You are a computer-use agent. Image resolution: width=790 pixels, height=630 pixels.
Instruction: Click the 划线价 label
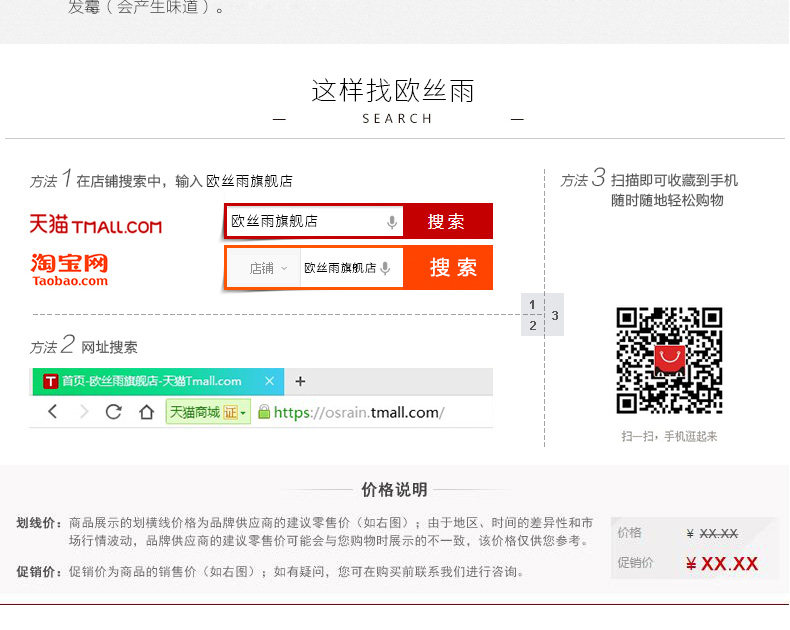pos(39,523)
